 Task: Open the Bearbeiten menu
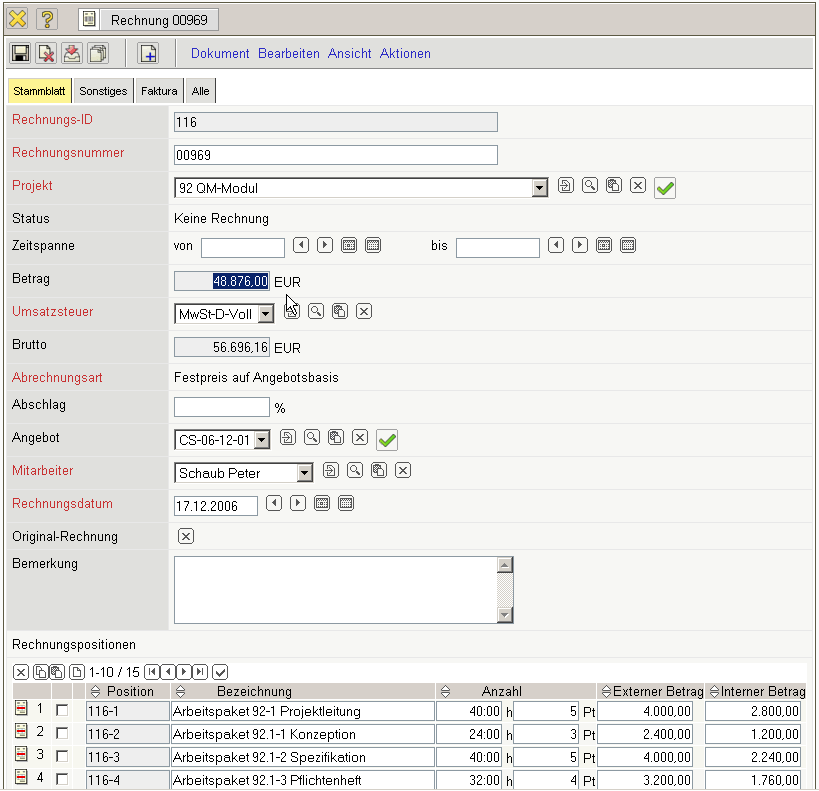click(289, 54)
